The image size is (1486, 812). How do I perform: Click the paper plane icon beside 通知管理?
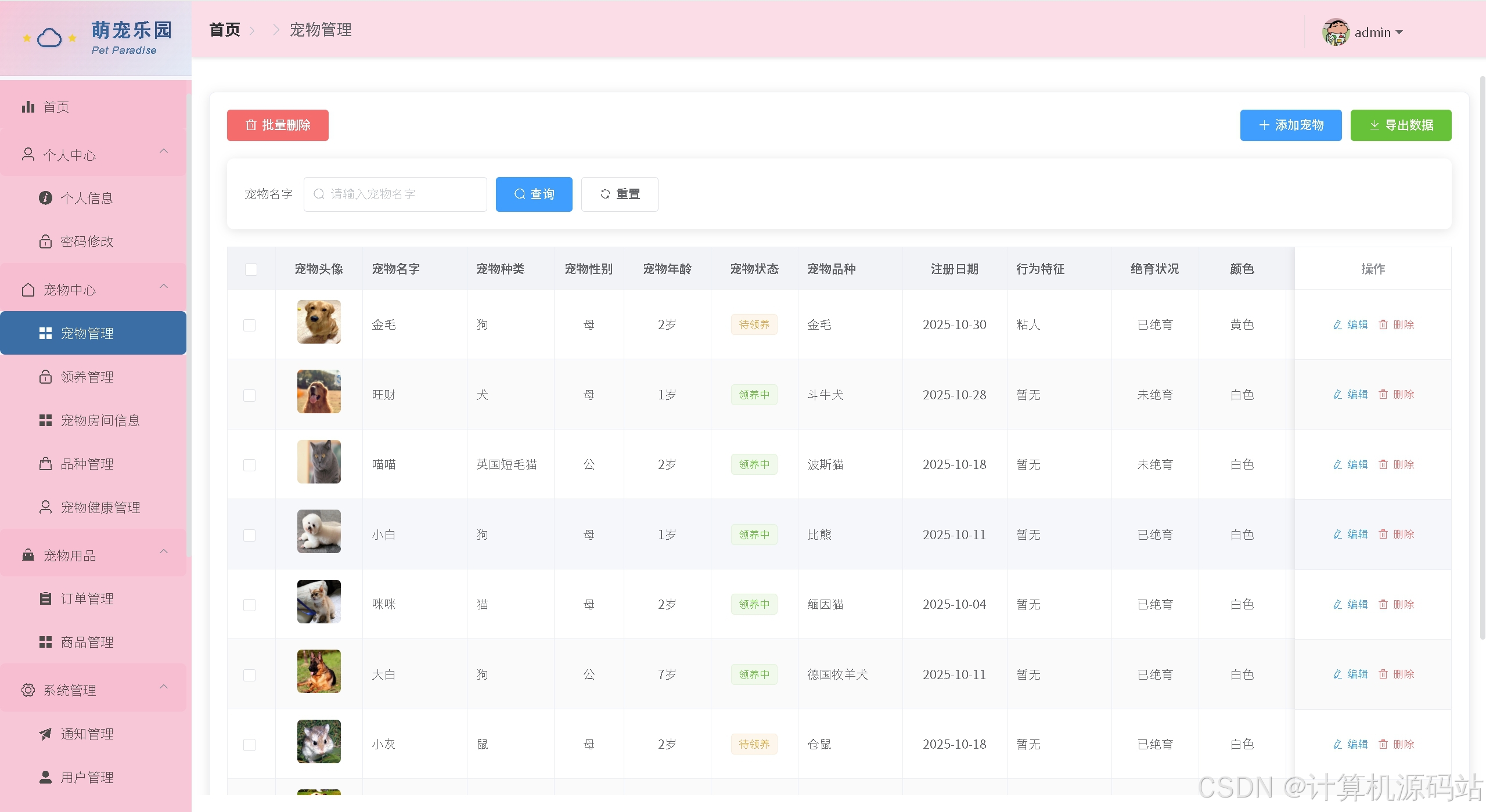(45, 734)
